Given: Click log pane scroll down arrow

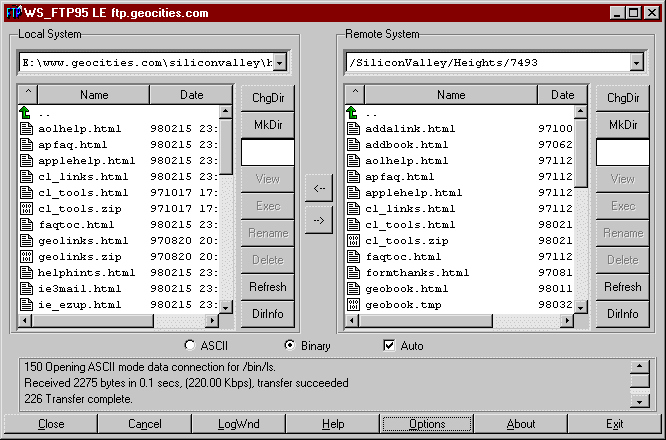Looking at the screenshot, I should [x=640, y=401].
